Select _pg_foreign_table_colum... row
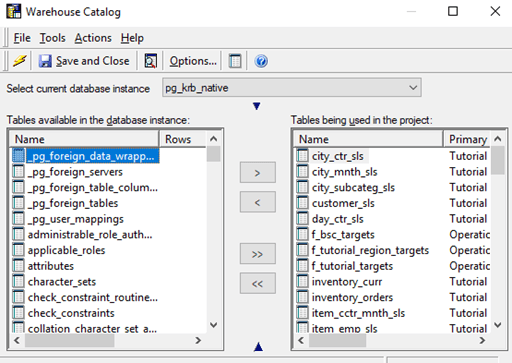The image size is (512, 363). [85, 187]
